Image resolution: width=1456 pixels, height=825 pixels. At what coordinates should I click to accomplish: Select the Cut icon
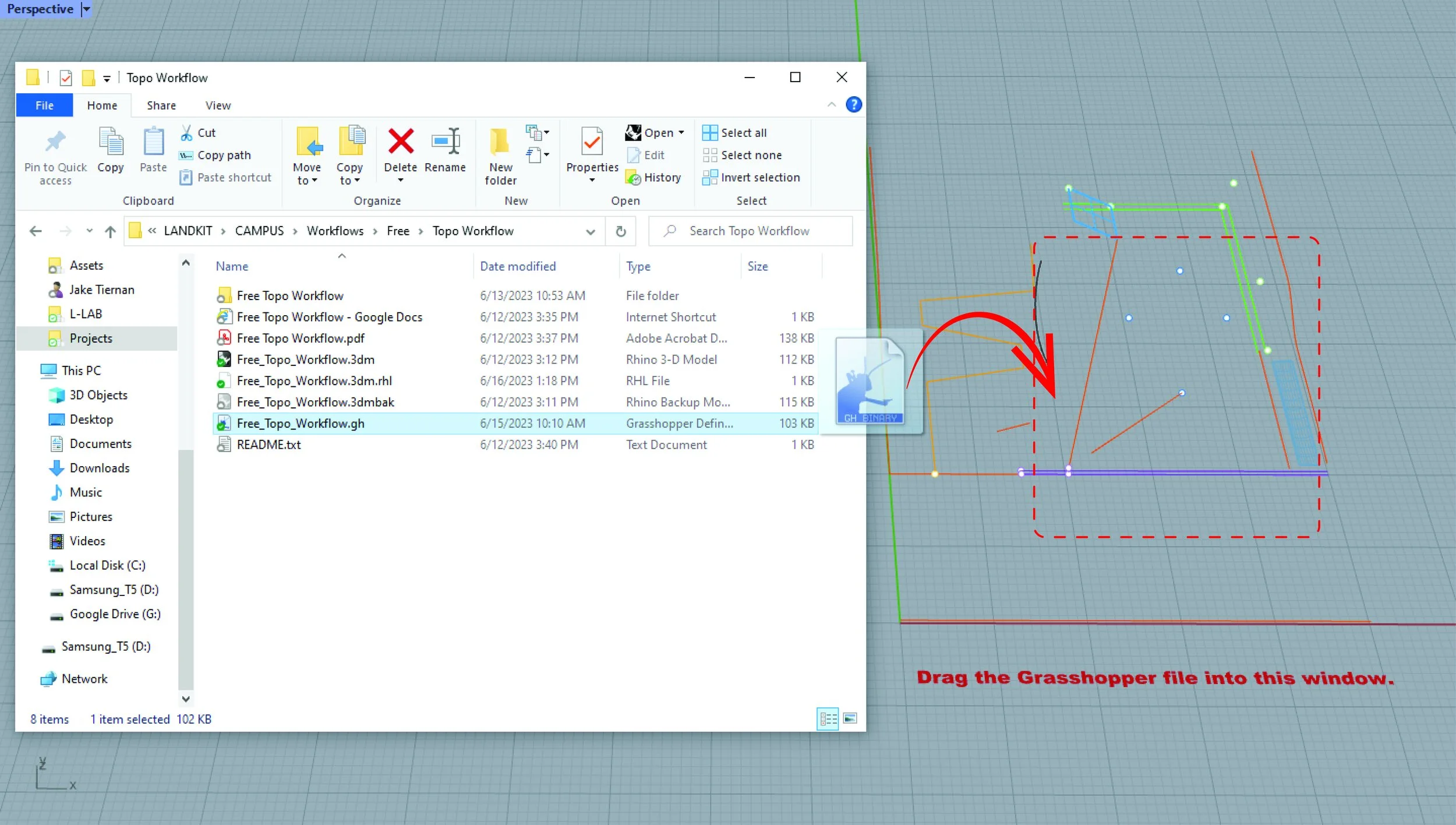click(x=187, y=132)
